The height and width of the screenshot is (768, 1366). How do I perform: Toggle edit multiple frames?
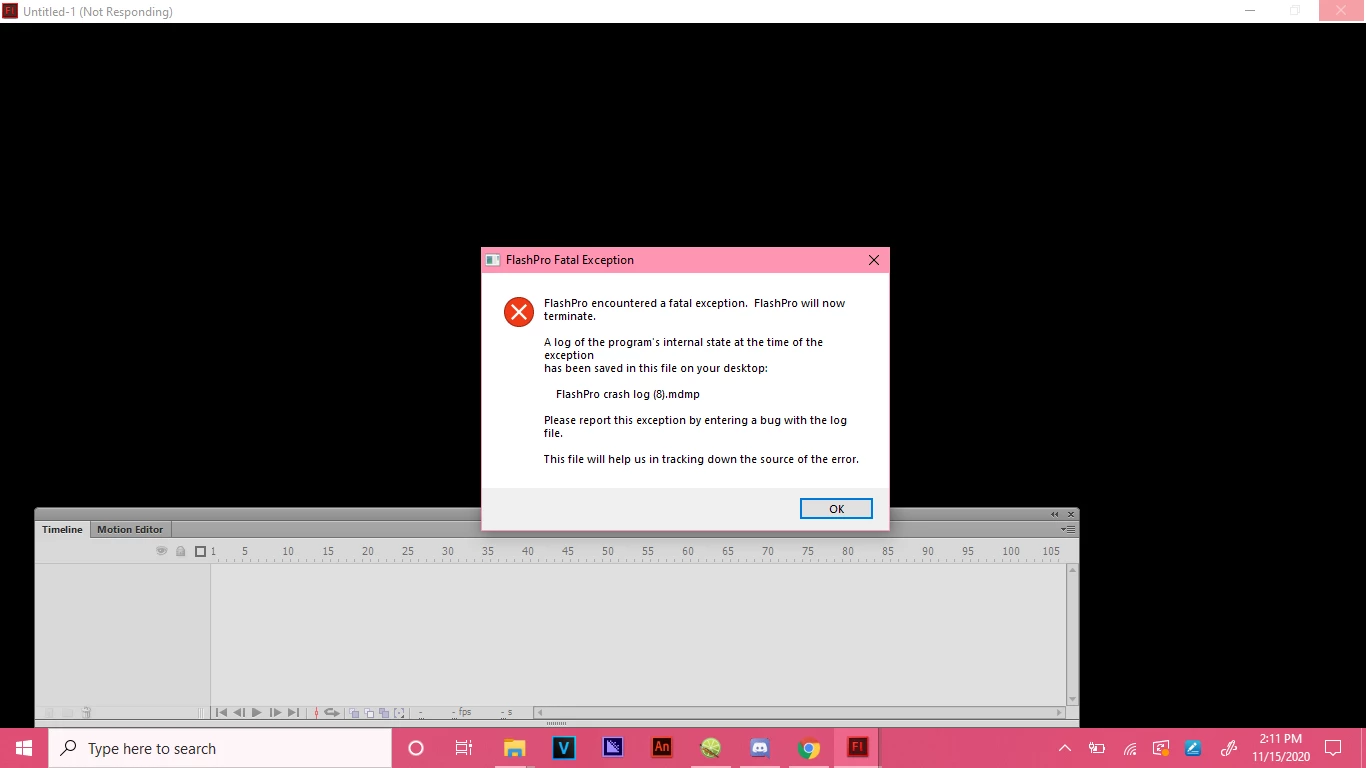tap(384, 713)
